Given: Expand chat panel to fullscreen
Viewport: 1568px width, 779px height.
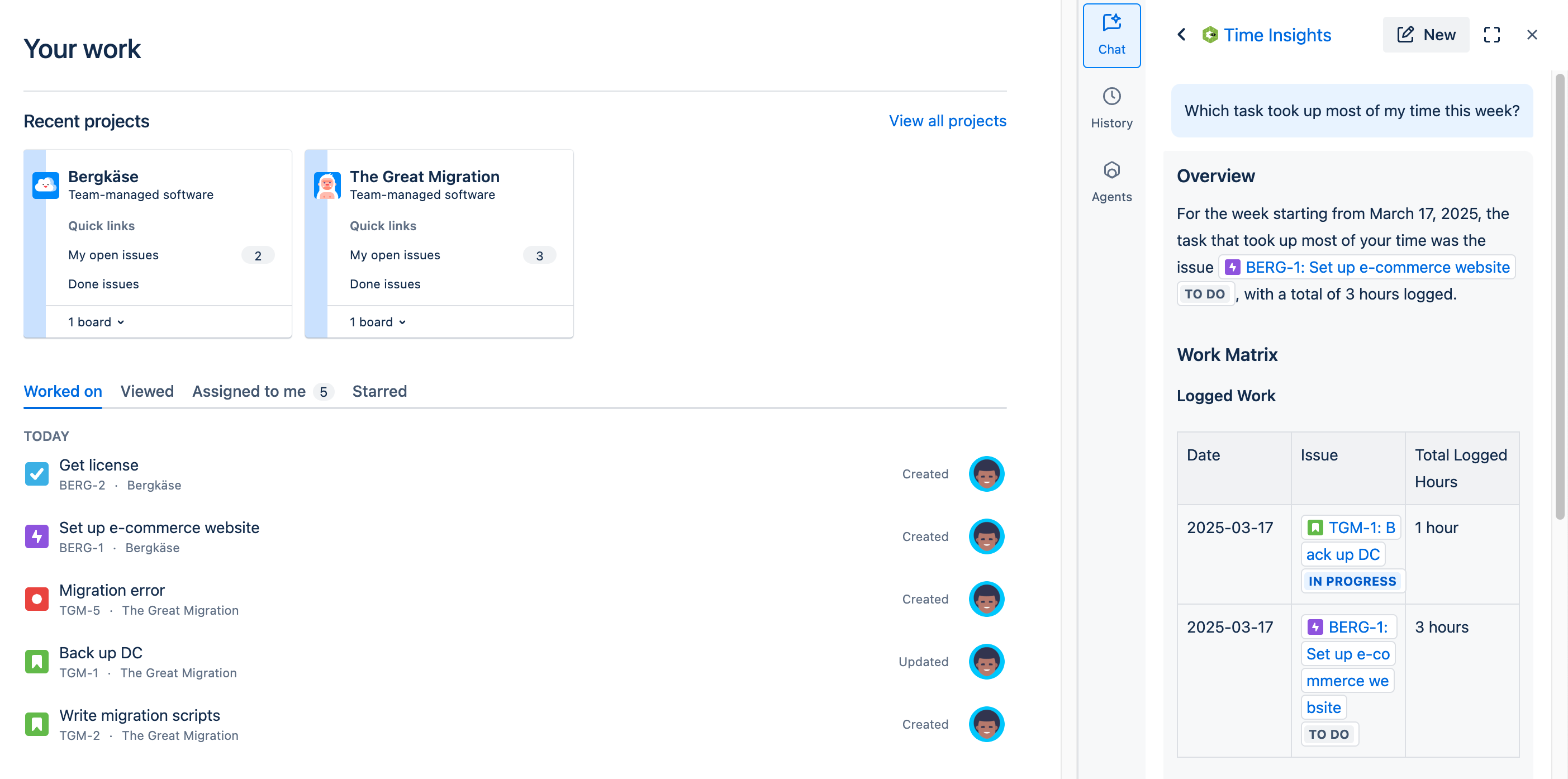Looking at the screenshot, I should (1491, 35).
